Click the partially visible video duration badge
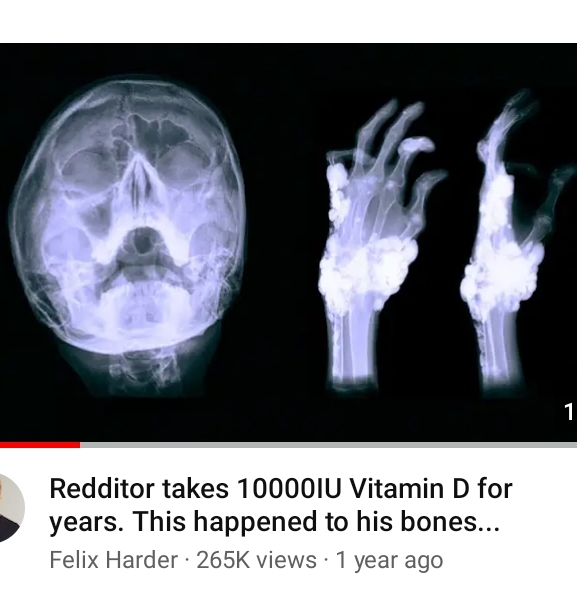The width and height of the screenshot is (577, 589). pos(569,411)
